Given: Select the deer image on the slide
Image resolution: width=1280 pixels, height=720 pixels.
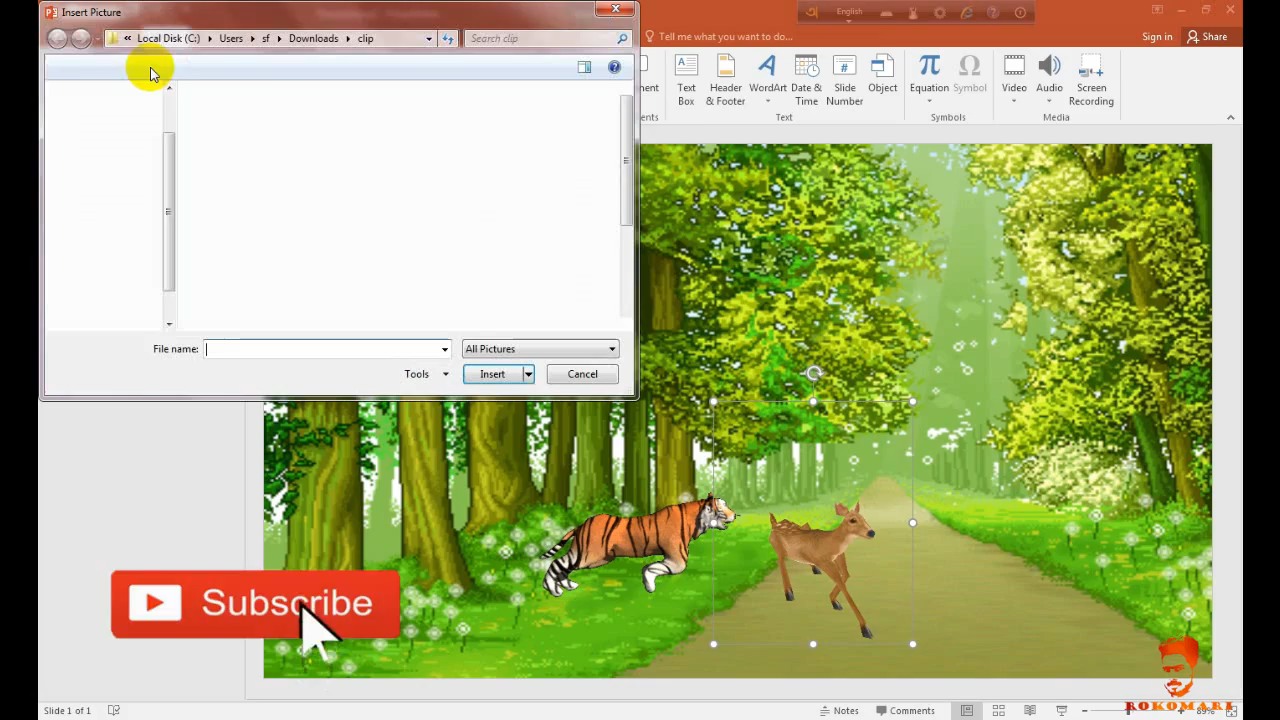Looking at the screenshot, I should tap(822, 568).
